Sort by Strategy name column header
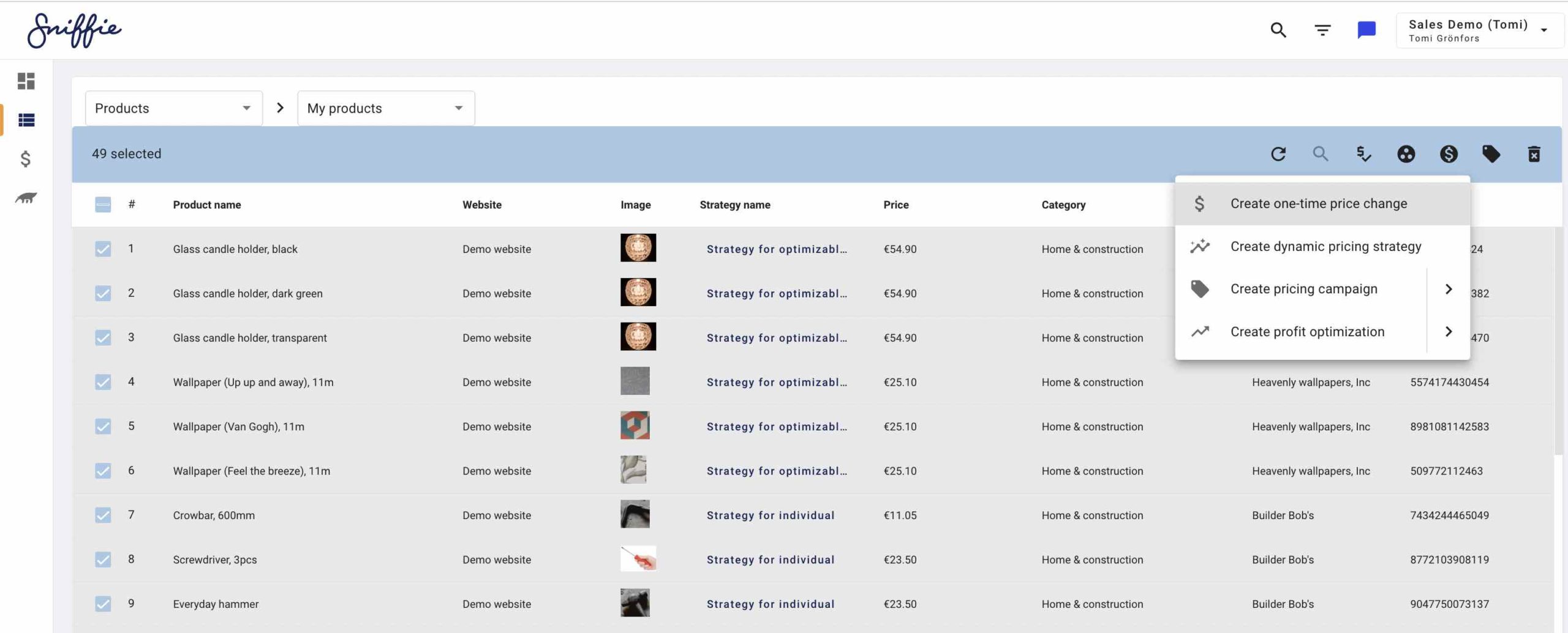The height and width of the screenshot is (633, 1568). pyautogui.click(x=735, y=204)
